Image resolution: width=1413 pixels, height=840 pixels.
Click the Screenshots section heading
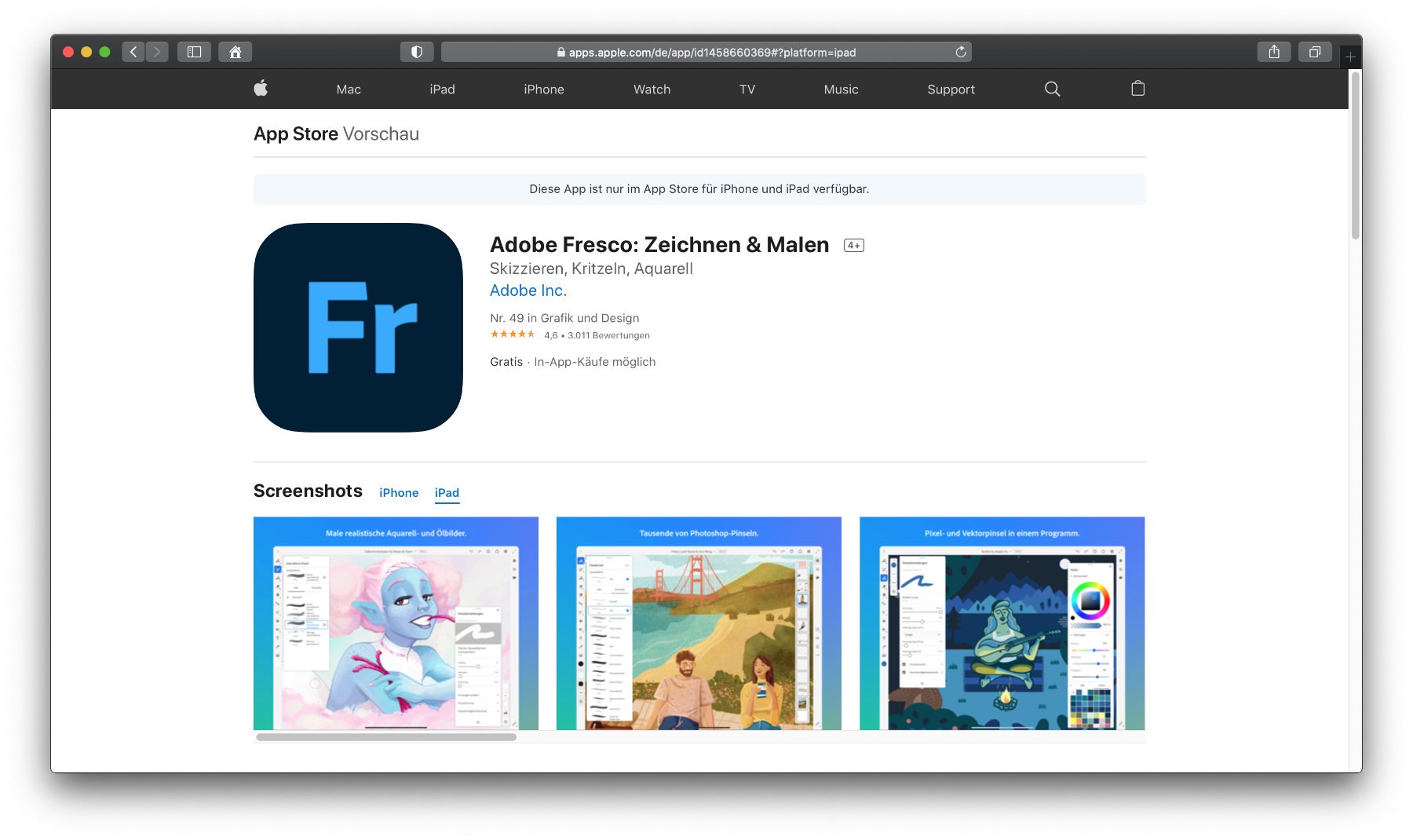coord(308,491)
